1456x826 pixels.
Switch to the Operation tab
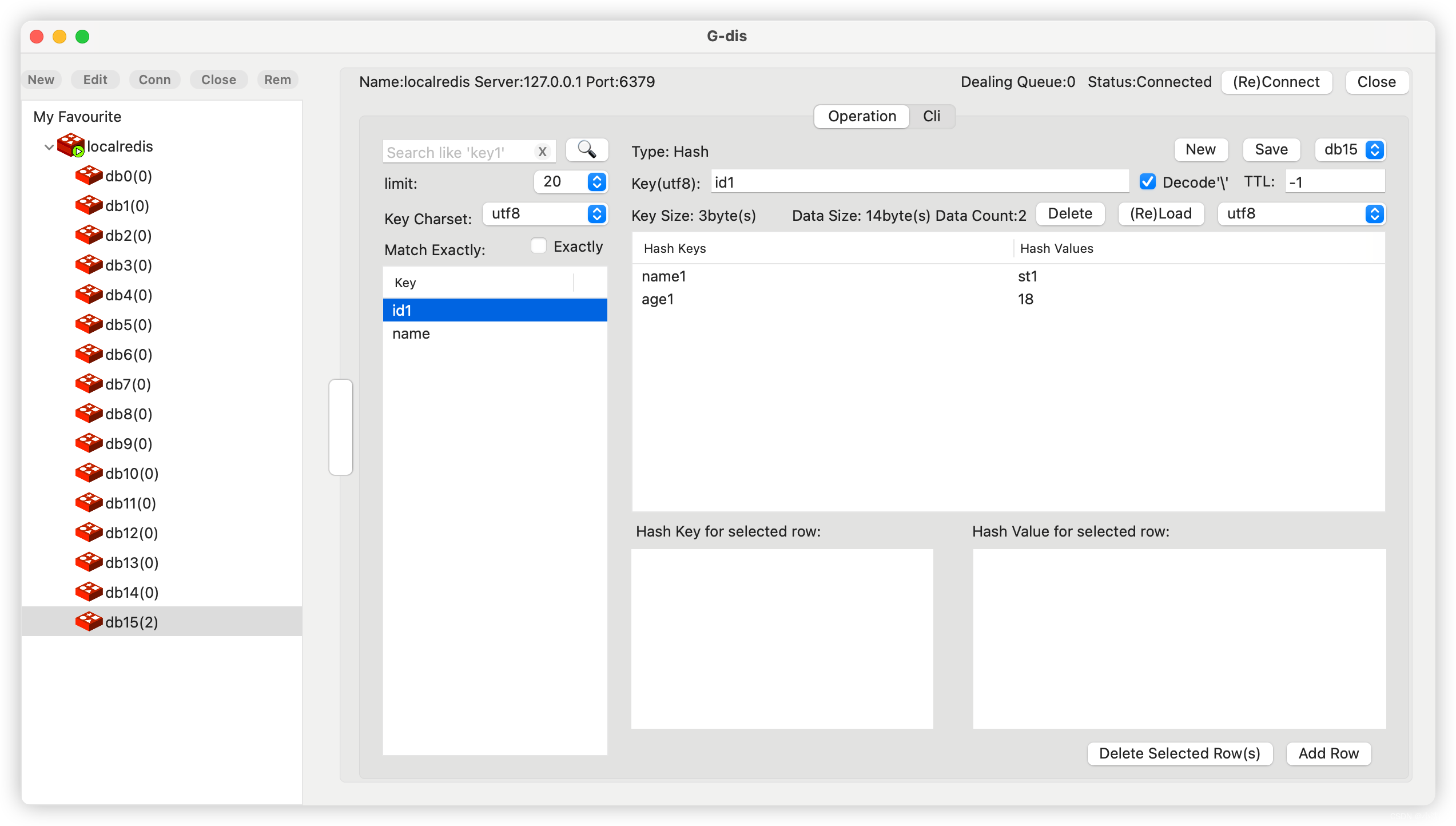tap(862, 116)
